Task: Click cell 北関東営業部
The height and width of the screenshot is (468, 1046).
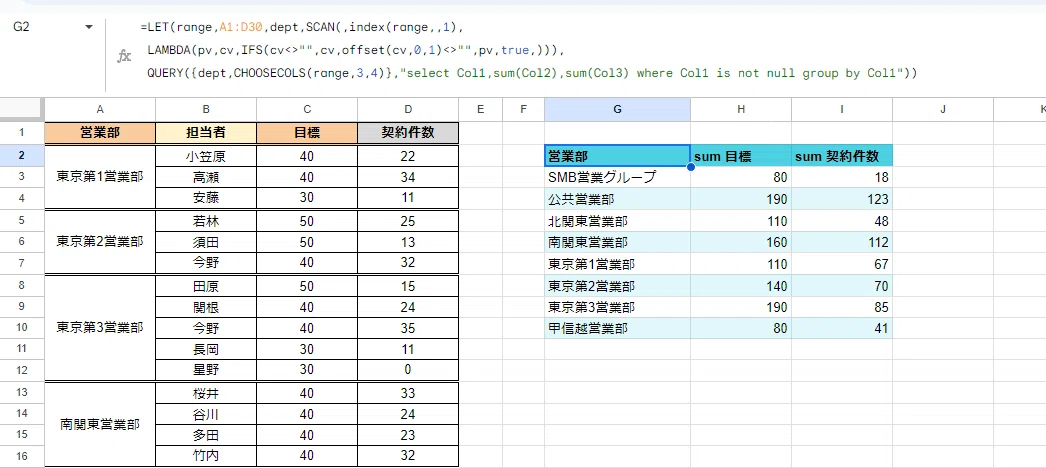Action: [x=617, y=221]
